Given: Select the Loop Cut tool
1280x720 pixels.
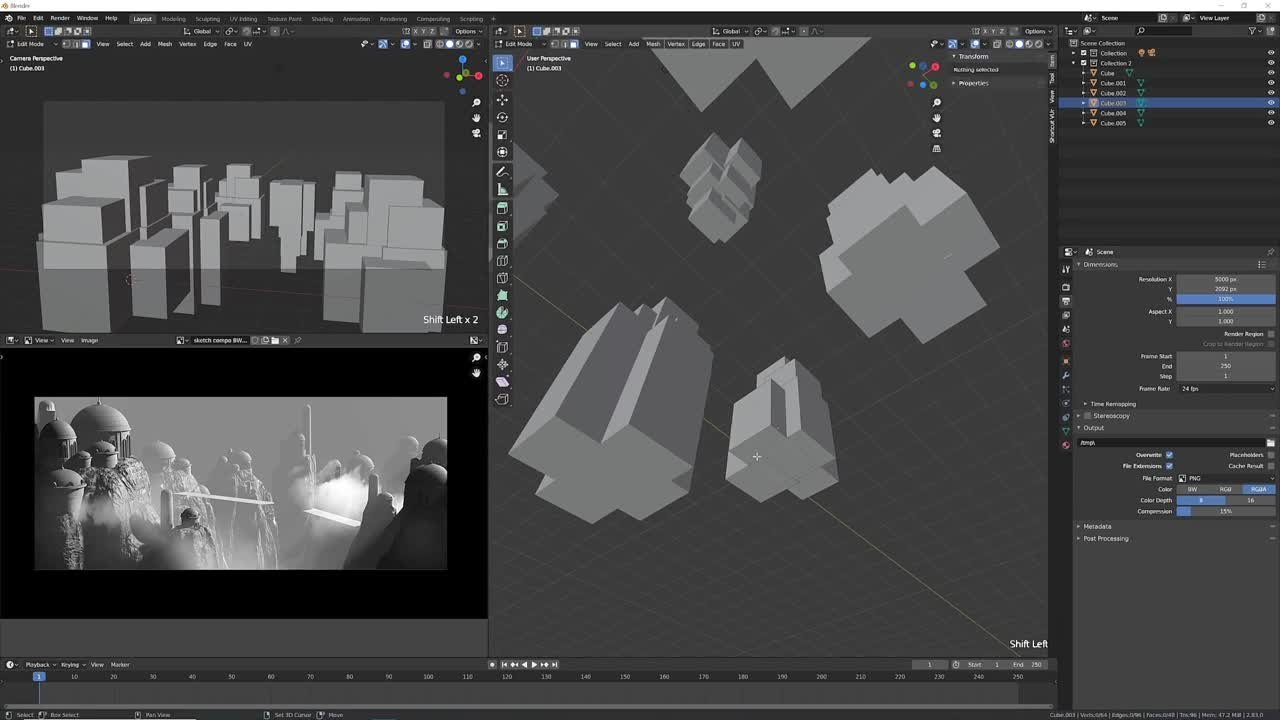Looking at the screenshot, I should pos(502,261).
